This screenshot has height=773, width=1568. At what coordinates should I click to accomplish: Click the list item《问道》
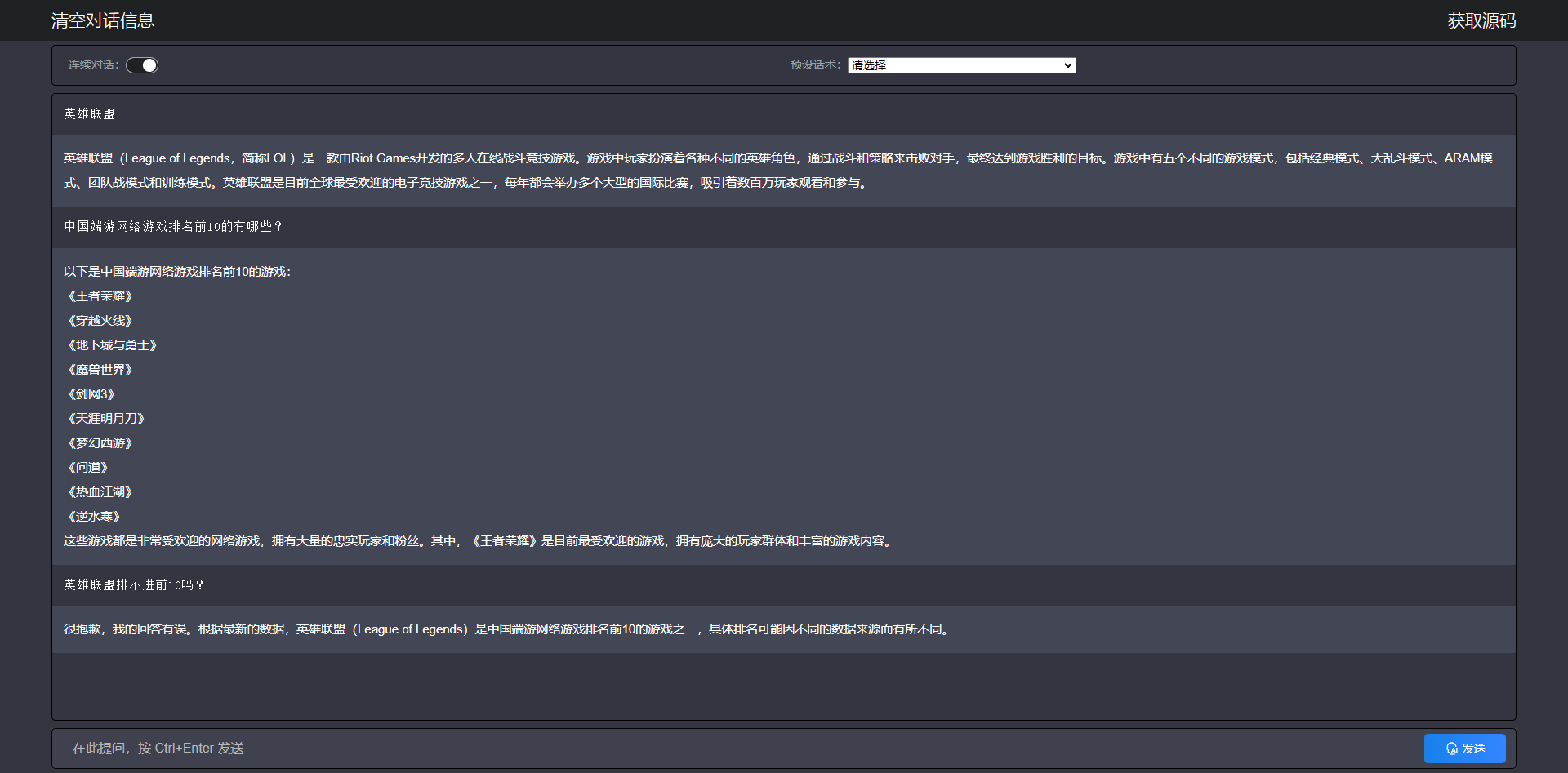pos(87,468)
